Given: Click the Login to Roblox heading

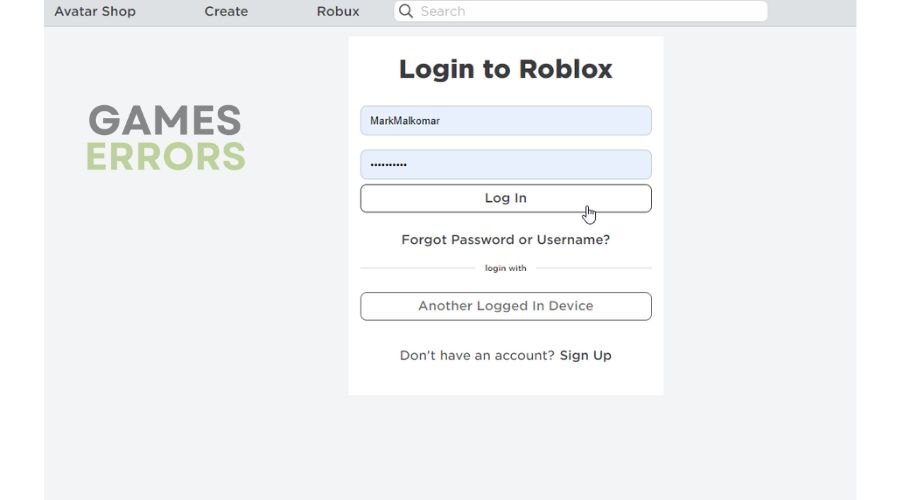Looking at the screenshot, I should pyautogui.click(x=506, y=69).
